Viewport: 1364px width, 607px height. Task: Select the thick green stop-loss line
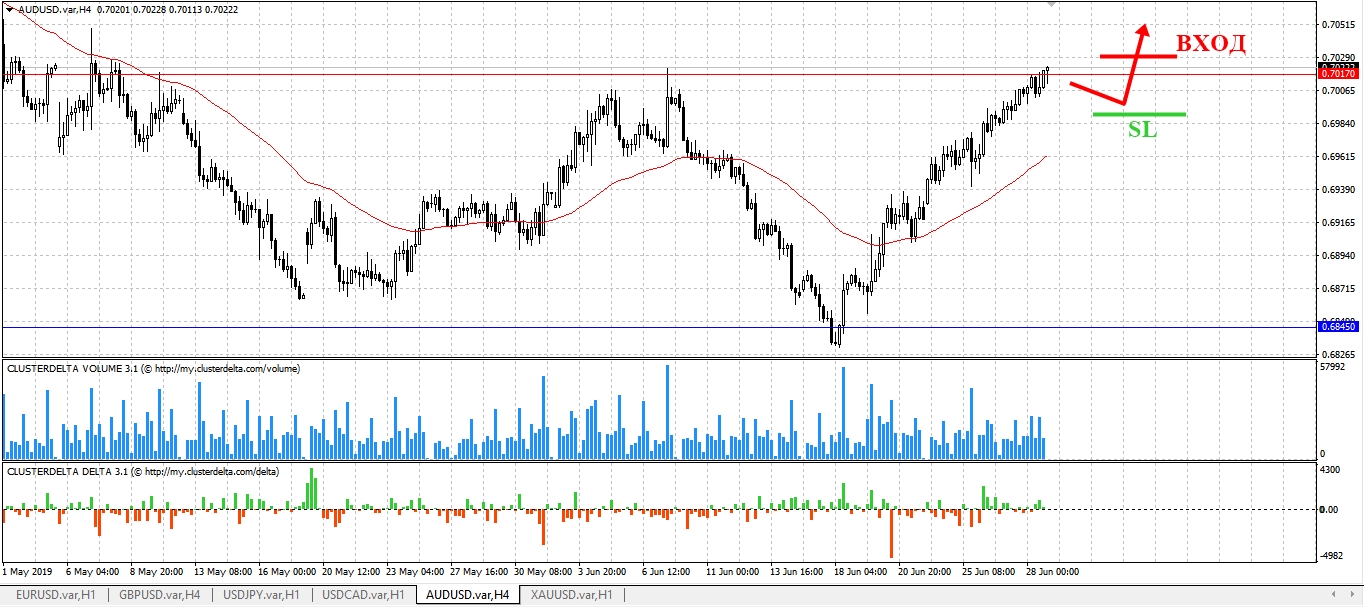coord(1139,114)
